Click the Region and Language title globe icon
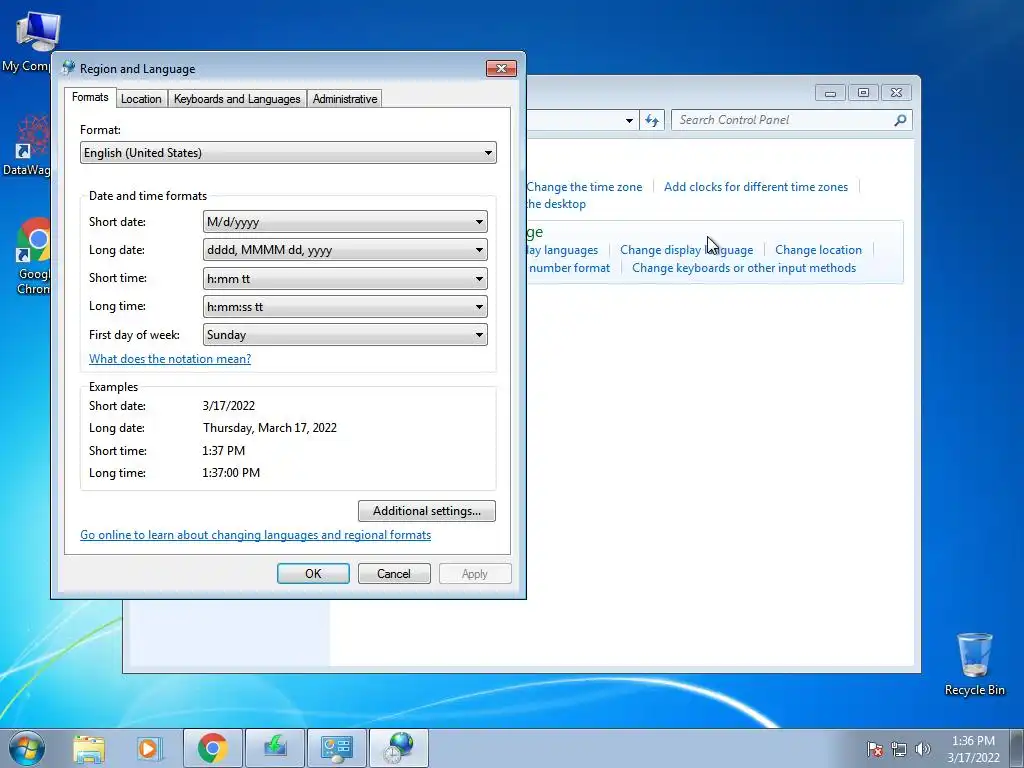Image resolution: width=1024 pixels, height=768 pixels. click(69, 68)
